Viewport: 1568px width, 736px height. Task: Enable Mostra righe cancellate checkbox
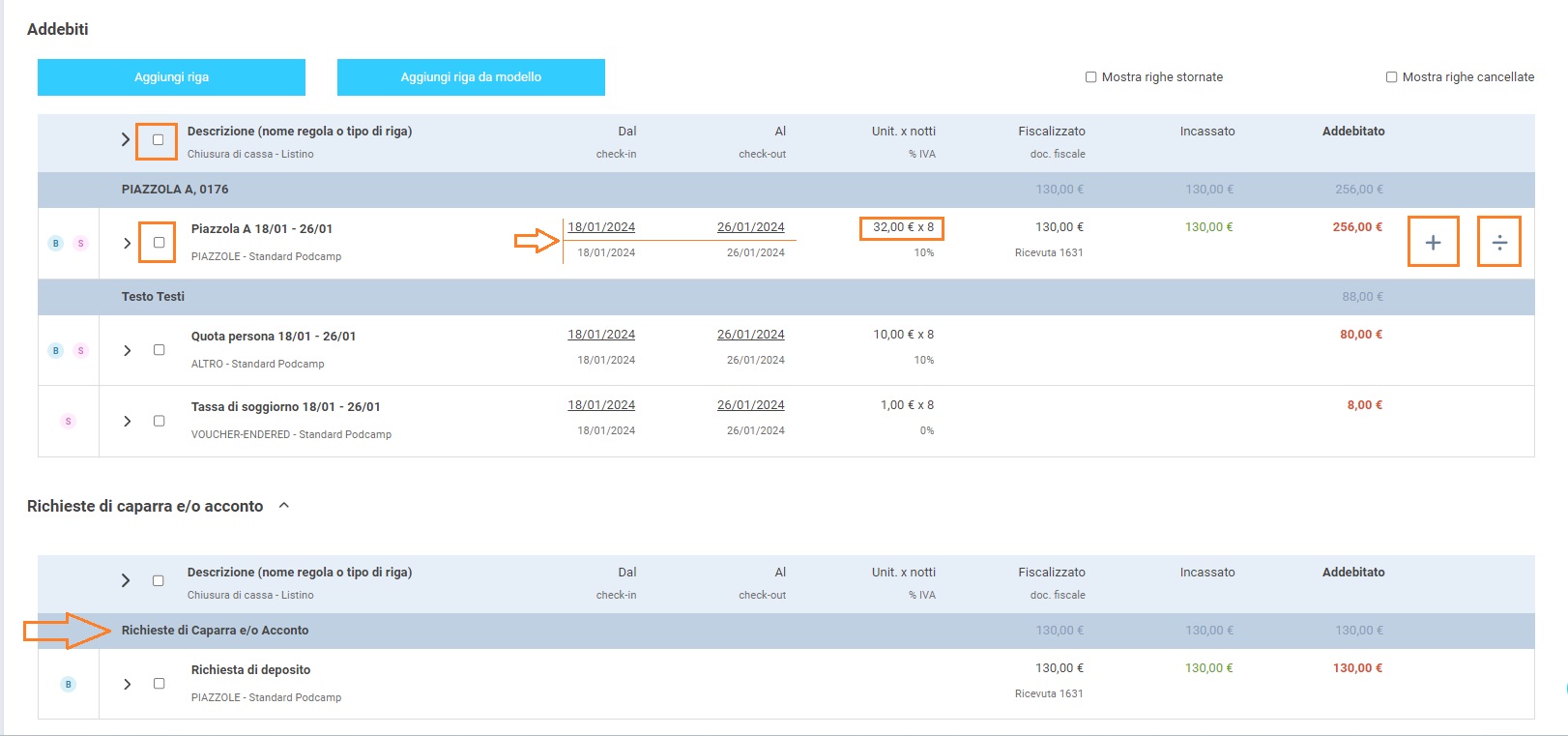click(x=1391, y=77)
